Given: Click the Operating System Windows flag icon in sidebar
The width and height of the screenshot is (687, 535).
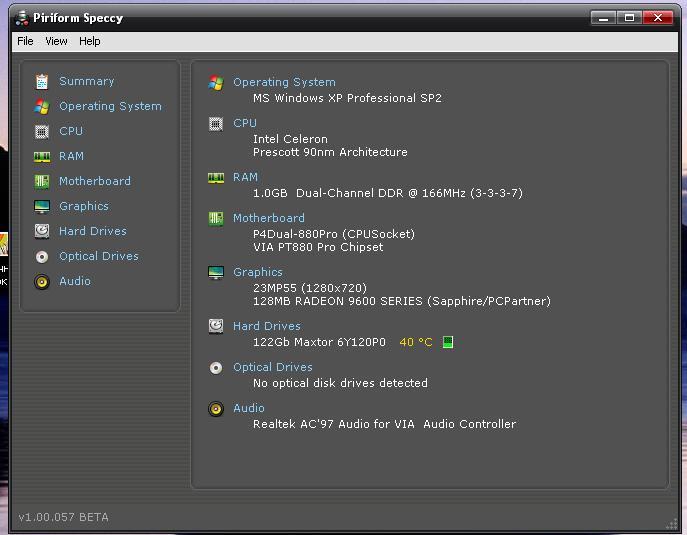Looking at the screenshot, I should [42, 106].
